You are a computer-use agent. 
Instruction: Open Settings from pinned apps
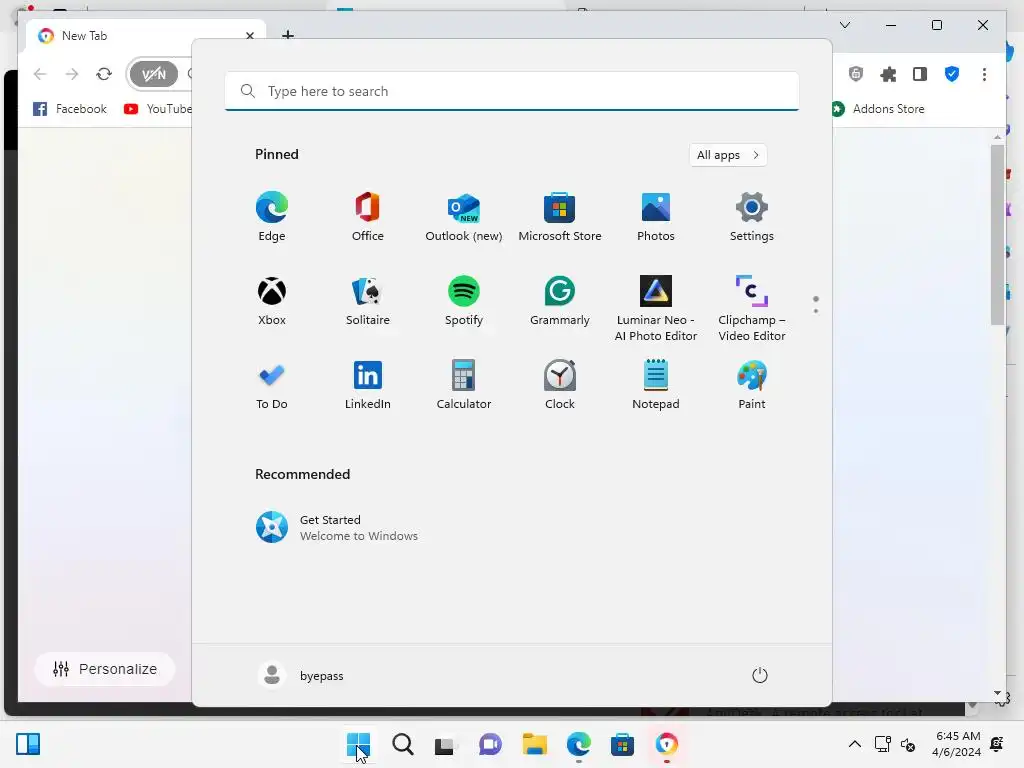(752, 217)
